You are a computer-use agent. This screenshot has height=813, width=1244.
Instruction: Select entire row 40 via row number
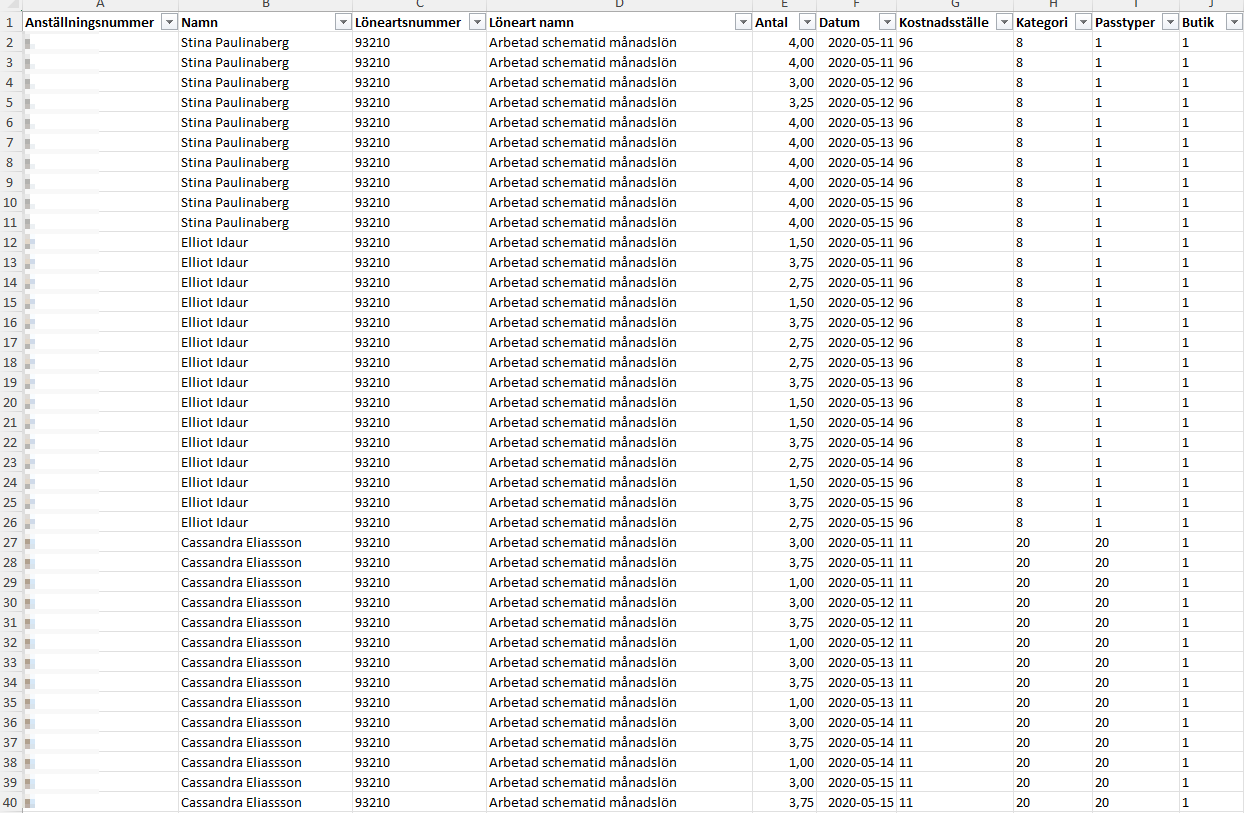pos(10,802)
